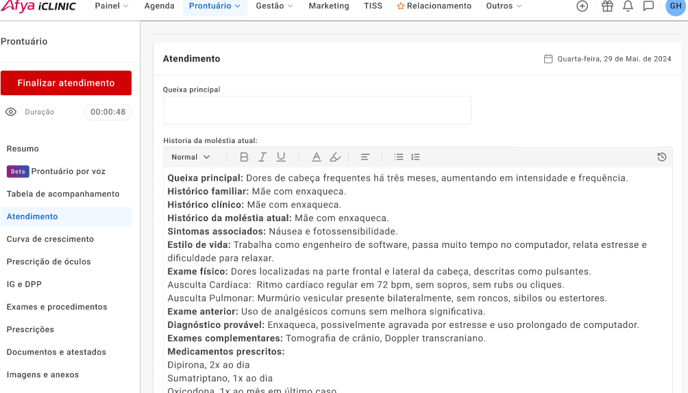688x393 pixels.
Task: Open text alignment options
Action: pyautogui.click(x=365, y=157)
